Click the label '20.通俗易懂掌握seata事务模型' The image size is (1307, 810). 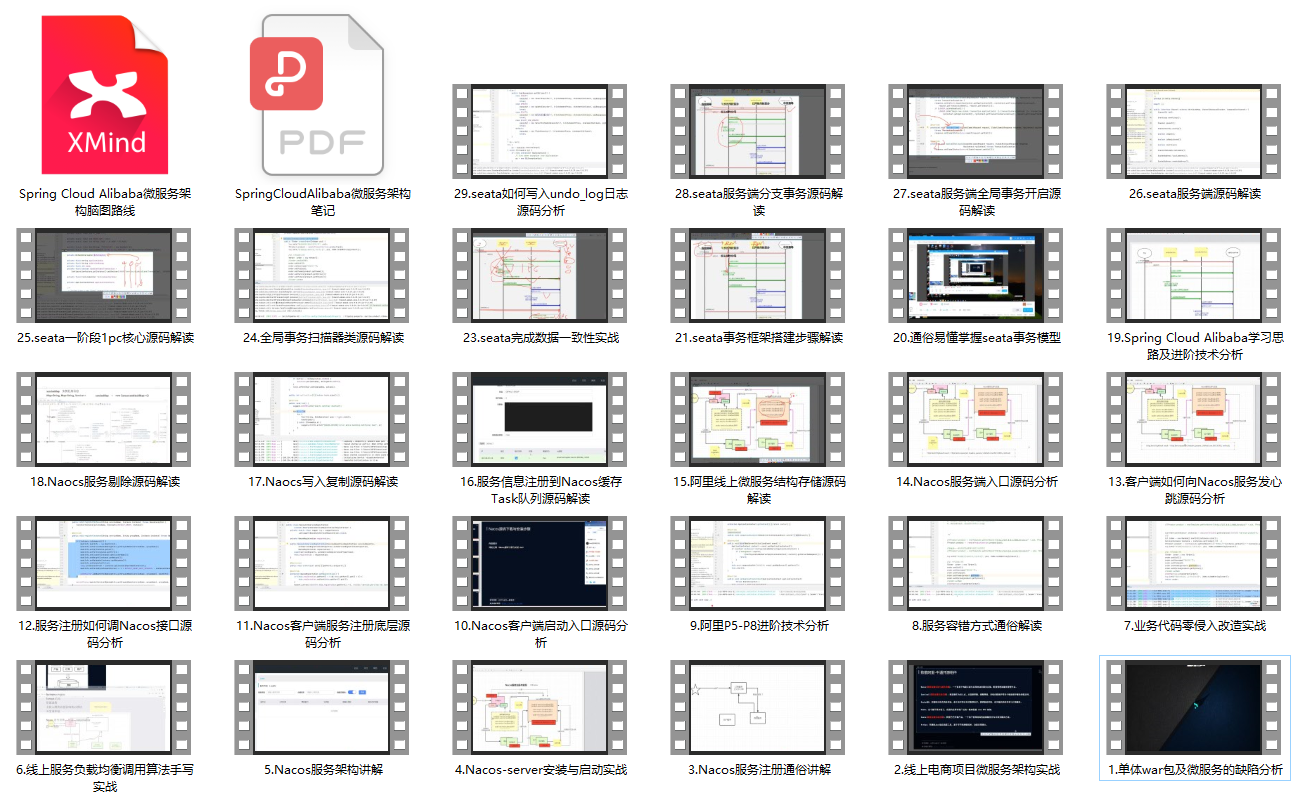pyautogui.click(x=977, y=338)
